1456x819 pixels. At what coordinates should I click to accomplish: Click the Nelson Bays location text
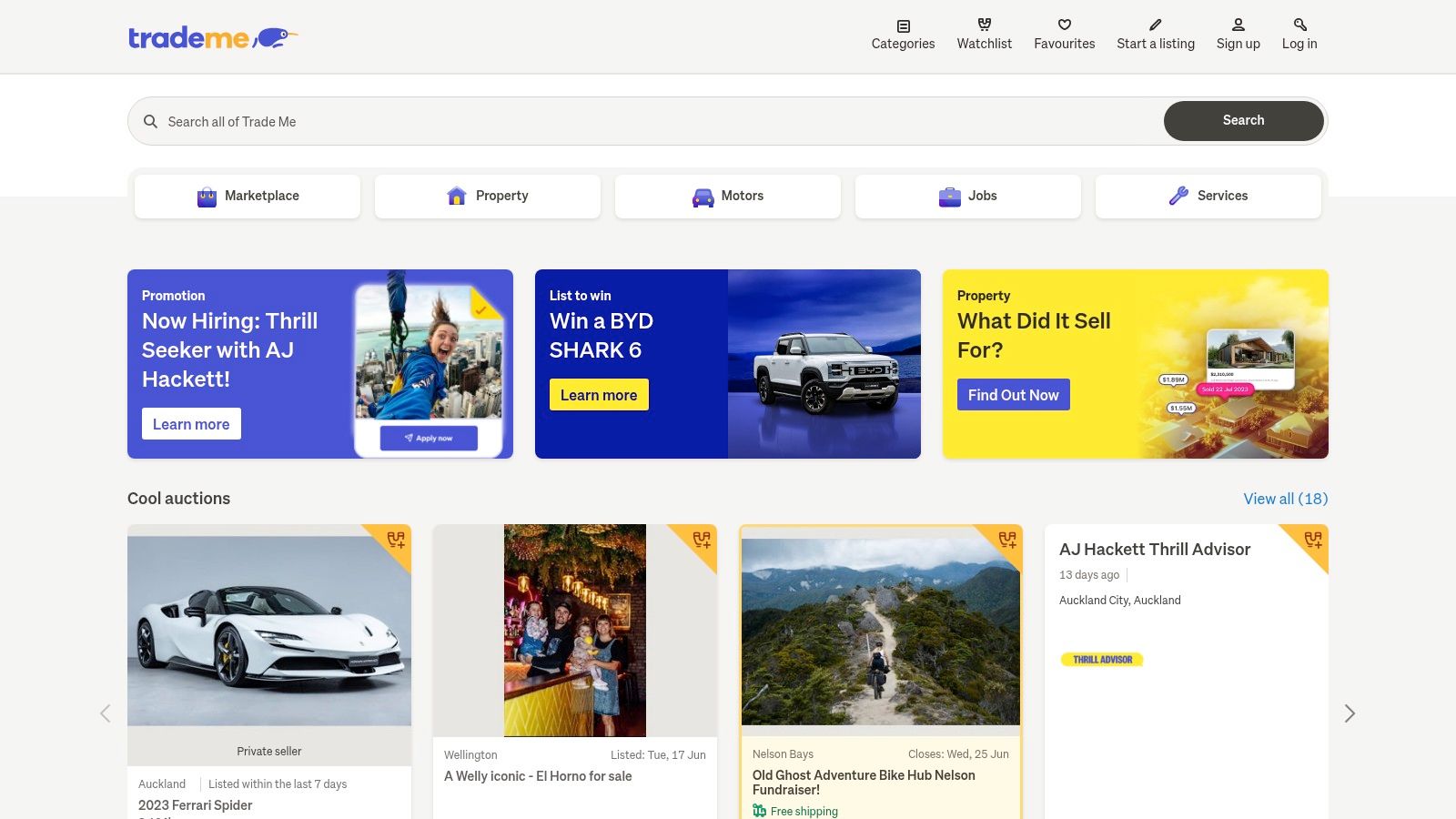[x=783, y=754]
